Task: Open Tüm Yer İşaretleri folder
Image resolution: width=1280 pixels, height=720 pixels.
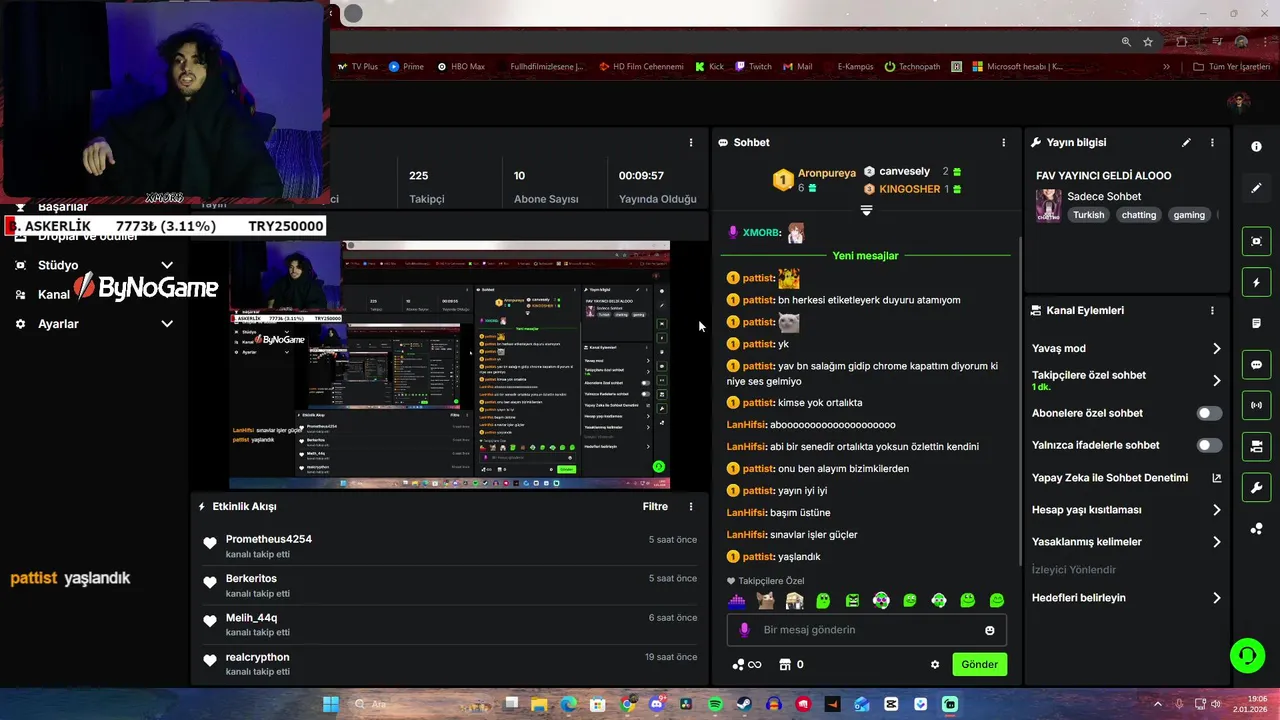Action: click(x=1231, y=67)
